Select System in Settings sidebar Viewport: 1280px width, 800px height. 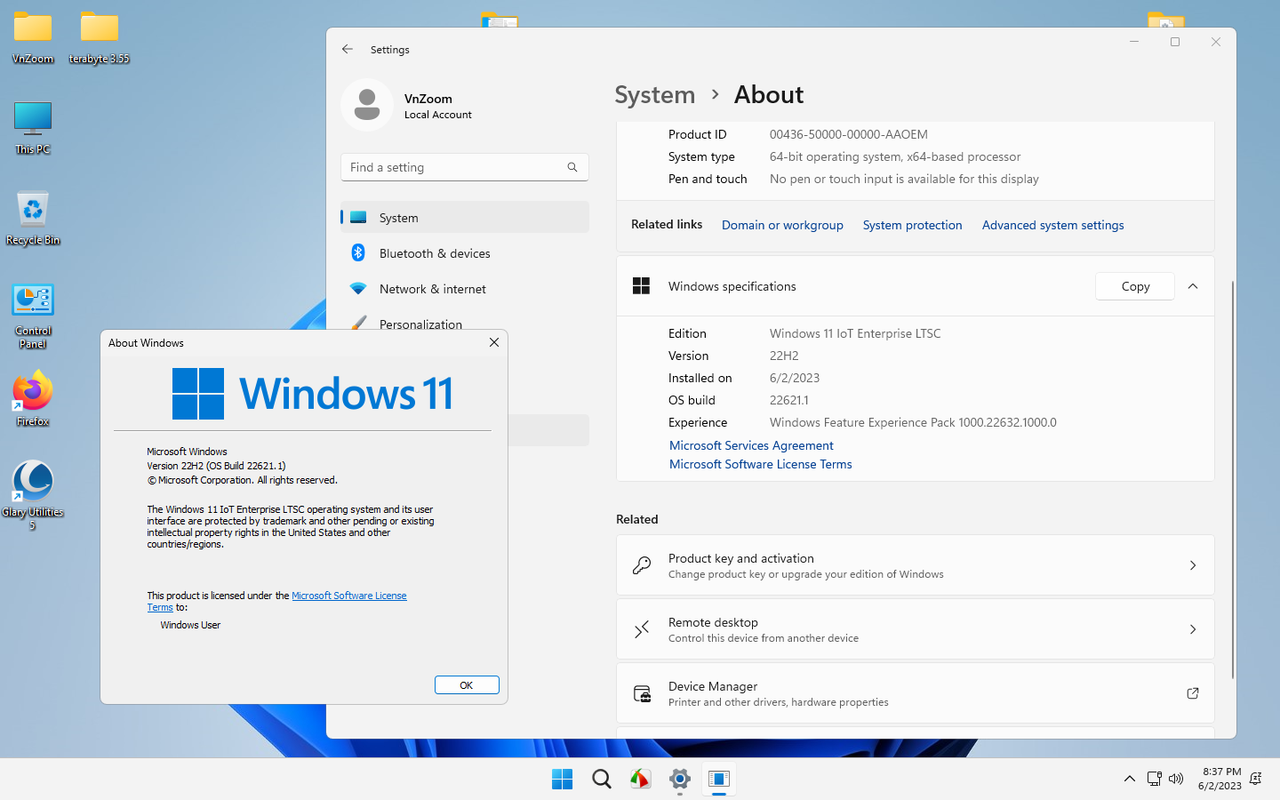[465, 217]
